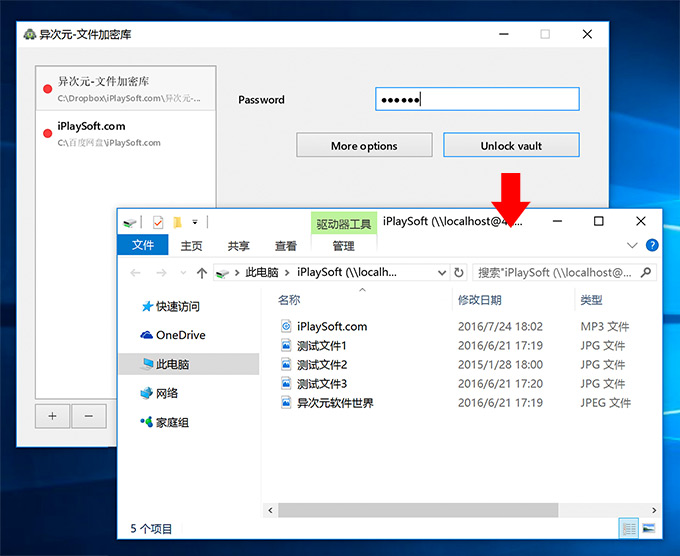Switch to the 主页 ribbon tab
This screenshot has height=556, width=680.
point(191,246)
